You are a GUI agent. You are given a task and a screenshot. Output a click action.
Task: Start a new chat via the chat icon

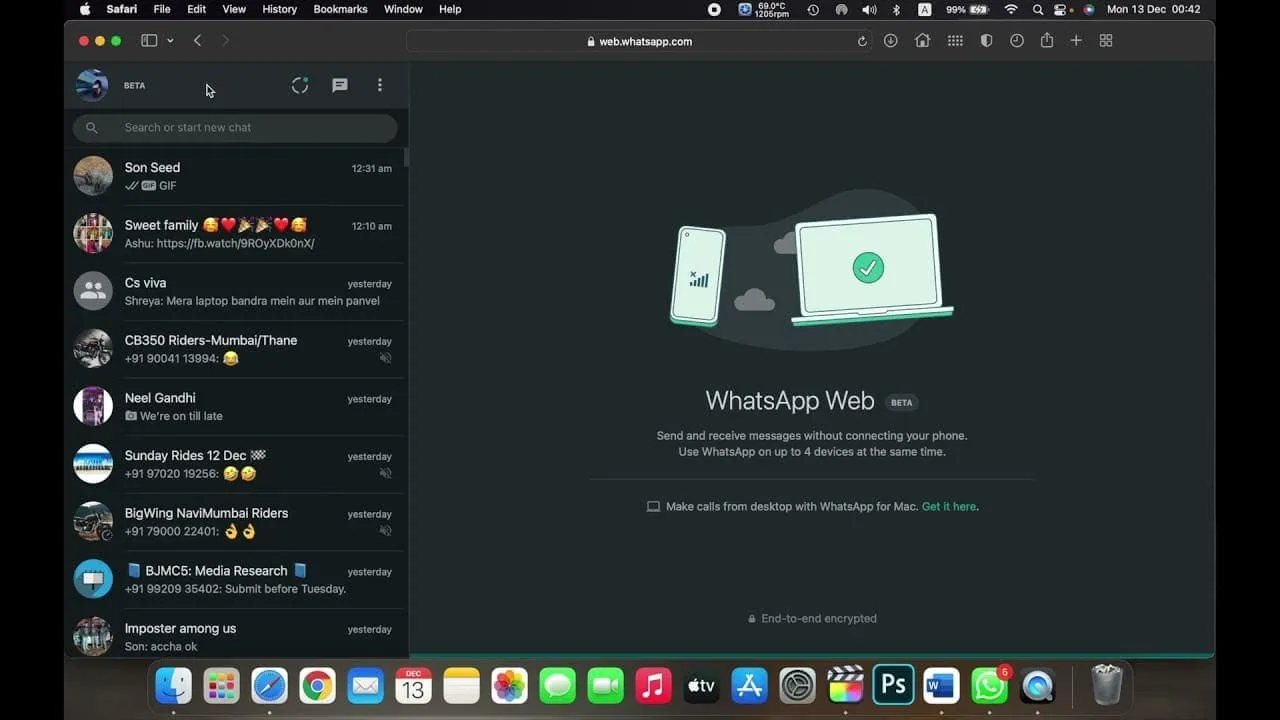click(340, 85)
